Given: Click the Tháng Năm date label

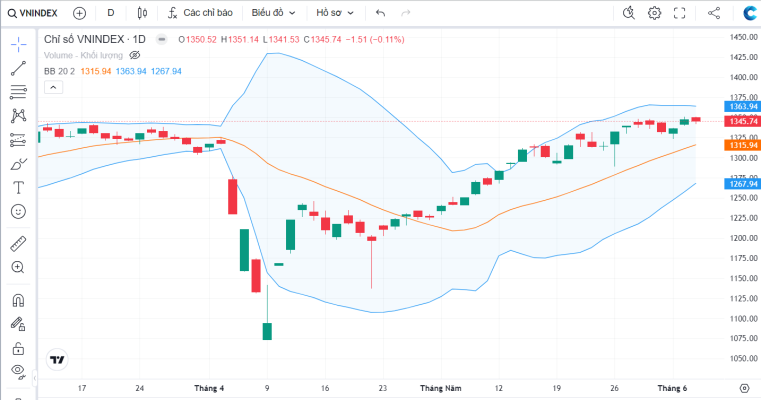Looking at the screenshot, I should point(441,388).
